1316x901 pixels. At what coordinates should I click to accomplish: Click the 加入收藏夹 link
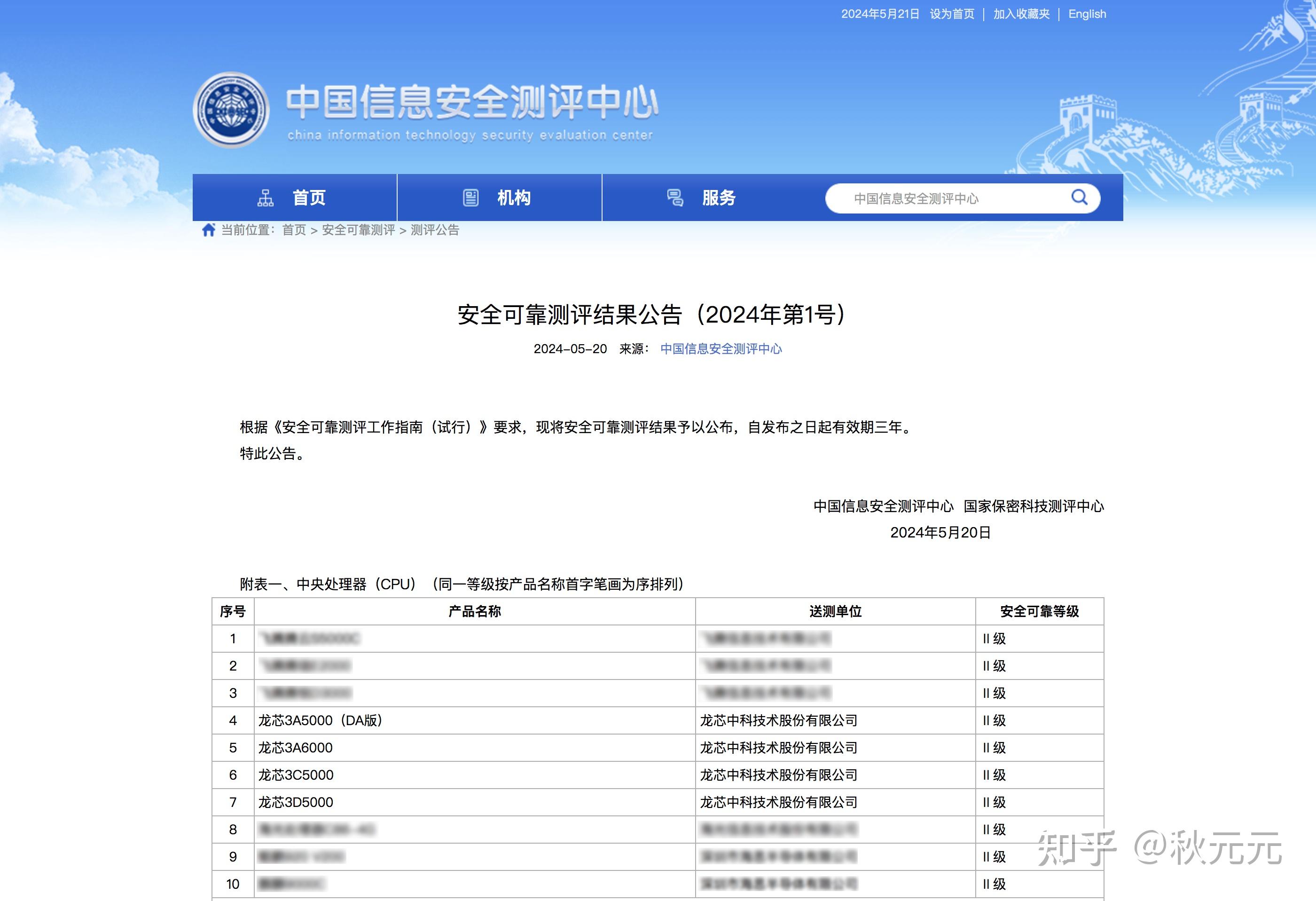click(x=1021, y=14)
